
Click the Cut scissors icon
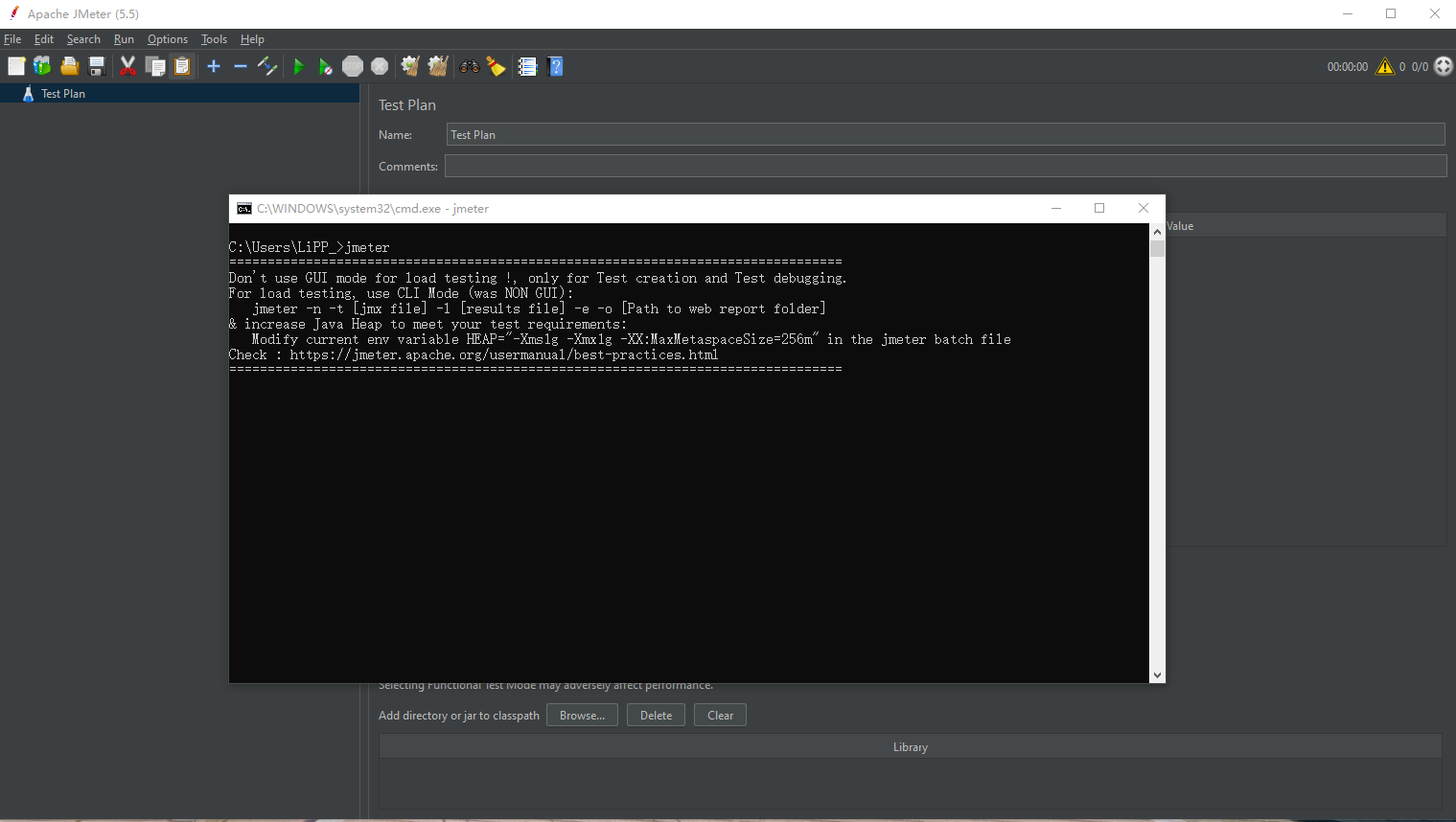127,66
